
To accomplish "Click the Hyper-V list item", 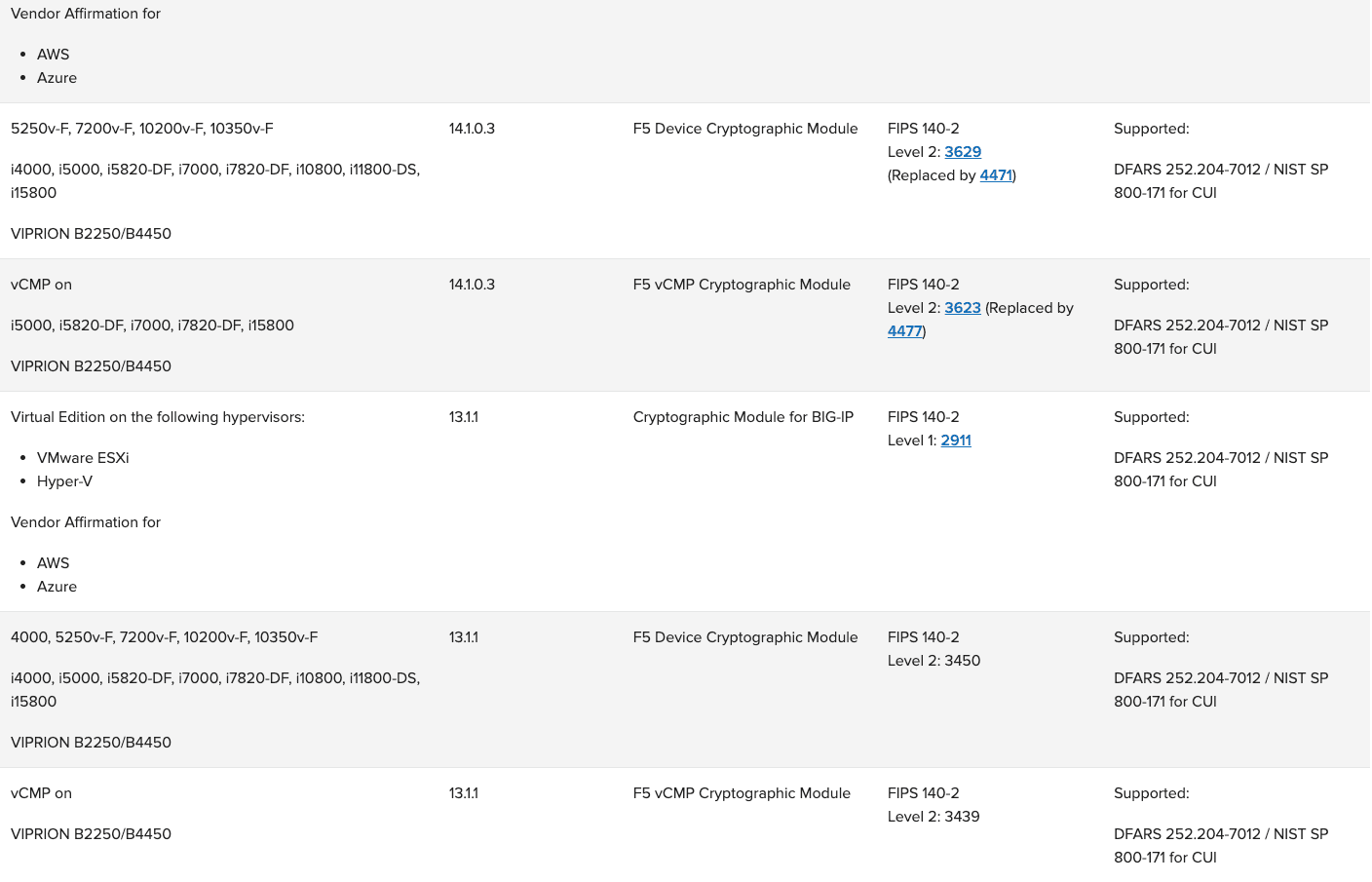I will tap(64, 481).
